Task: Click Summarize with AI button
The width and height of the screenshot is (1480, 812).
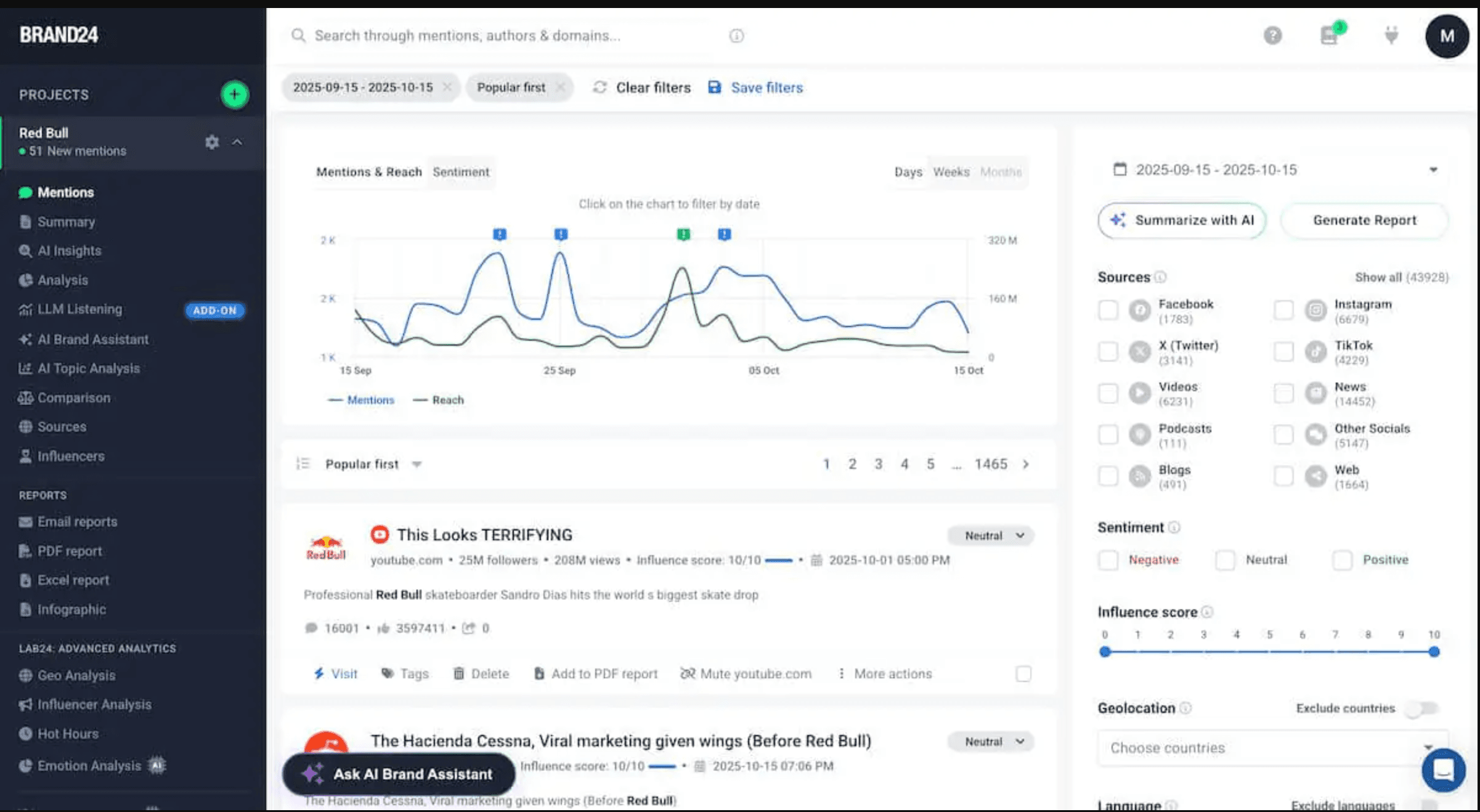Action: pos(1181,221)
